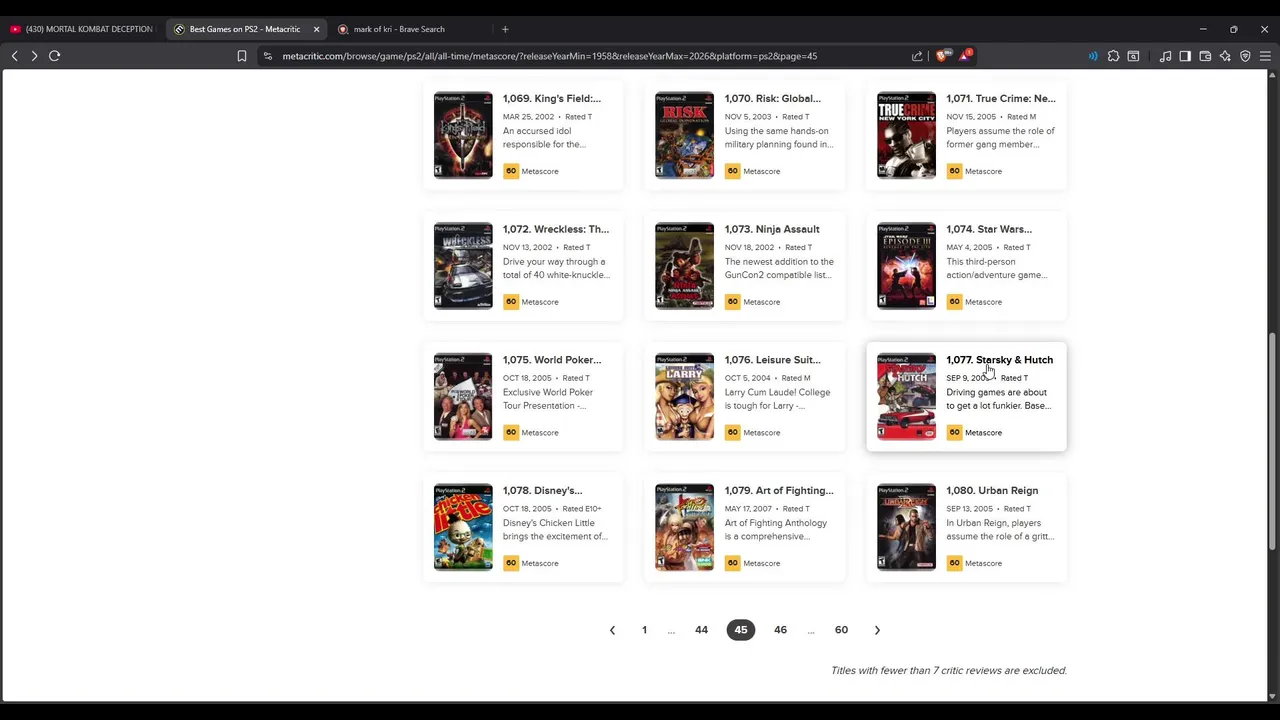
Task: Jump to last pagination page 60
Action: [x=841, y=630]
